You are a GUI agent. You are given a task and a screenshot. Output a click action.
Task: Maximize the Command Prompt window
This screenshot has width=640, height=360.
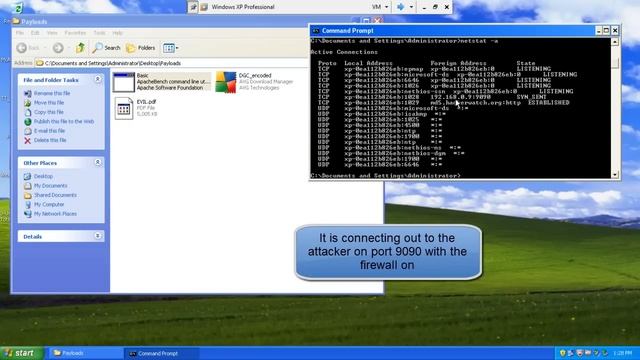click(x=606, y=30)
